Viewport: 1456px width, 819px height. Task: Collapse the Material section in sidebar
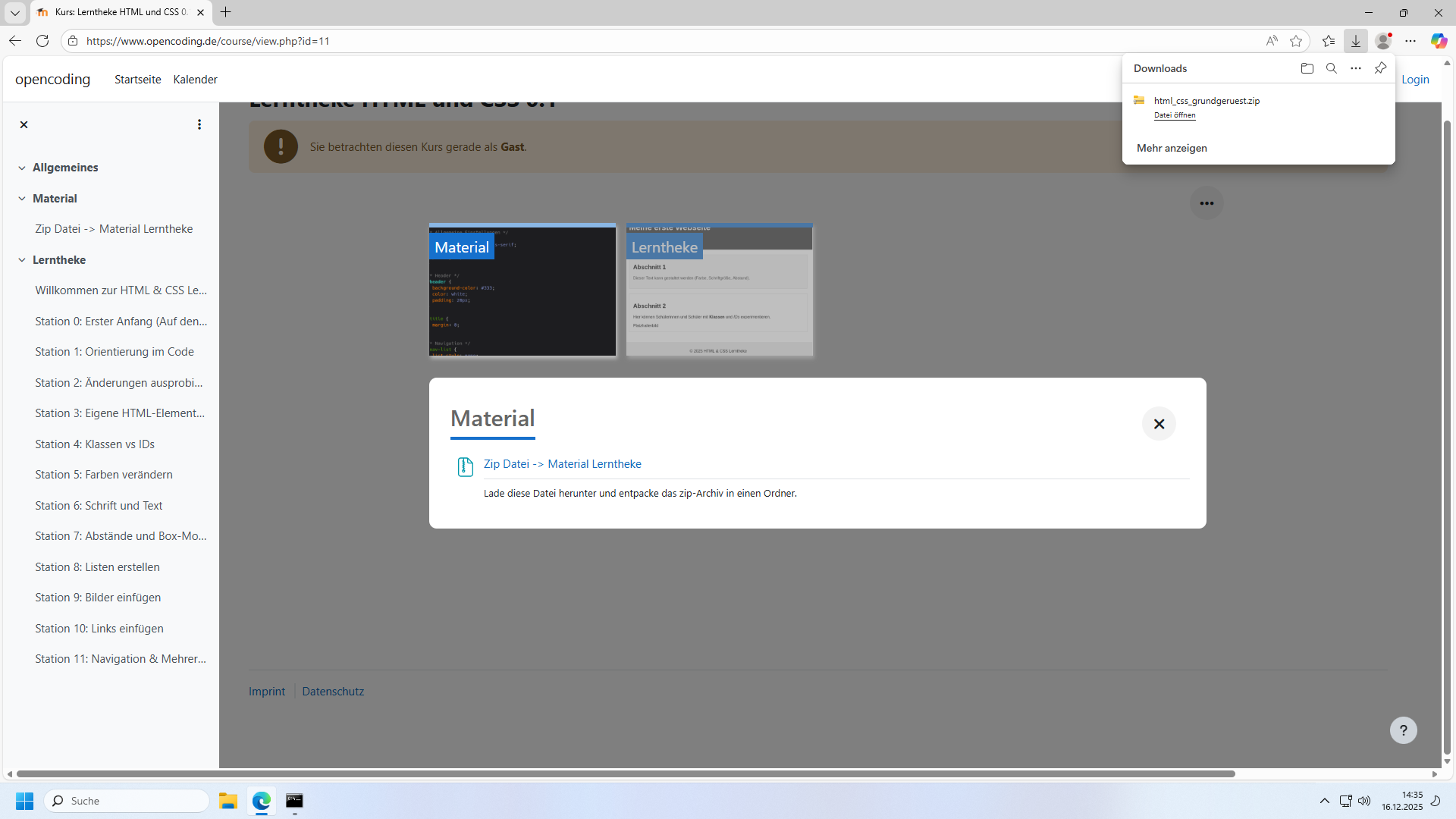[x=22, y=199]
